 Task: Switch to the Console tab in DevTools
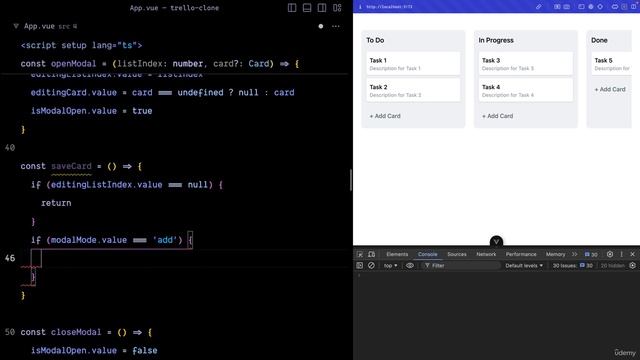click(x=427, y=254)
